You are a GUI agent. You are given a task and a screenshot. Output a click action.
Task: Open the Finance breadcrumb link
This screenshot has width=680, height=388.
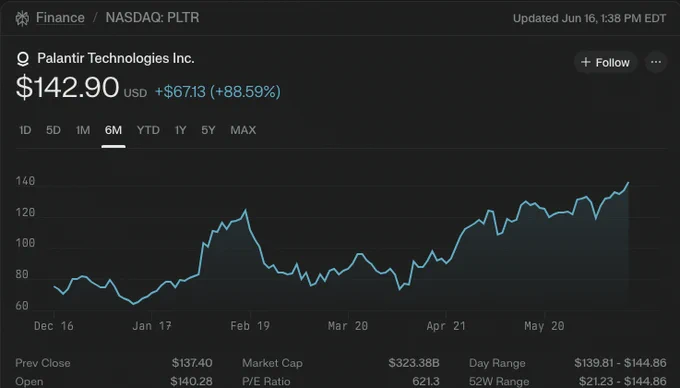(60, 18)
